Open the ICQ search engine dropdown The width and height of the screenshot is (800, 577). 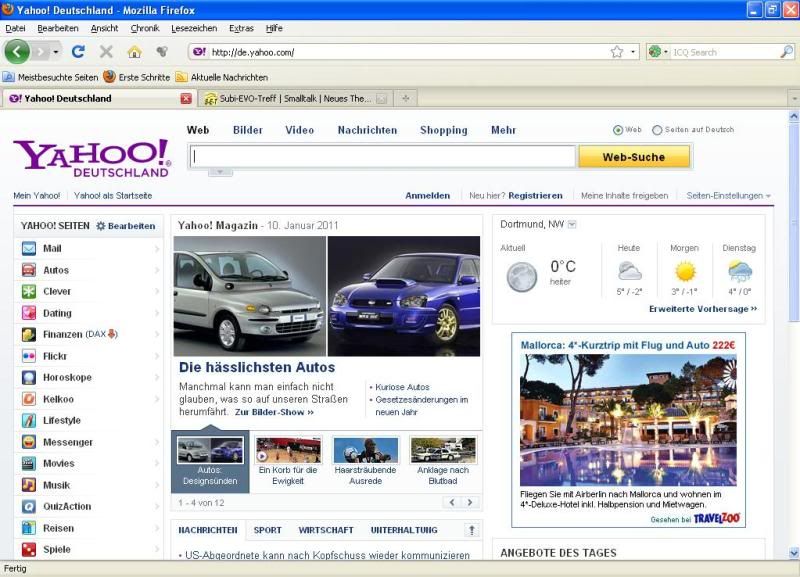[x=659, y=51]
